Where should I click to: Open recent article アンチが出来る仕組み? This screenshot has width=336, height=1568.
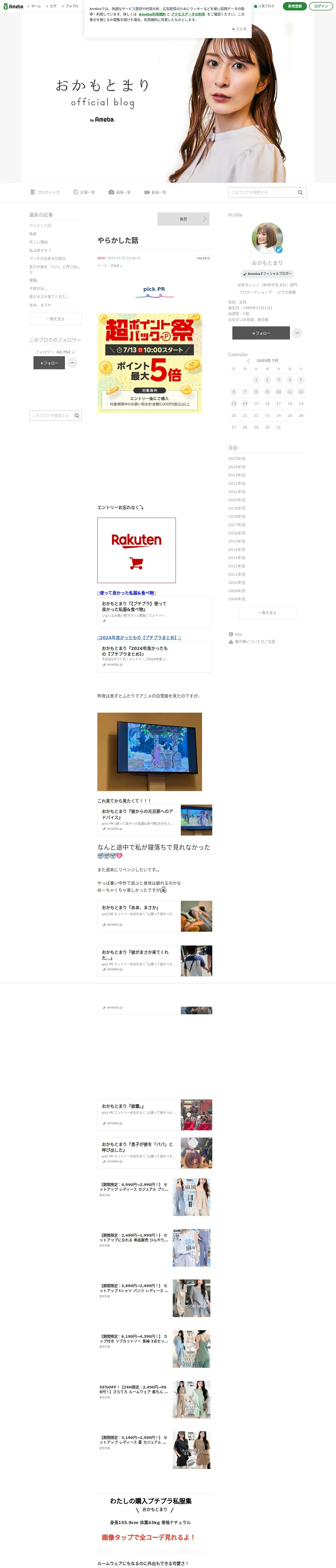(48, 259)
